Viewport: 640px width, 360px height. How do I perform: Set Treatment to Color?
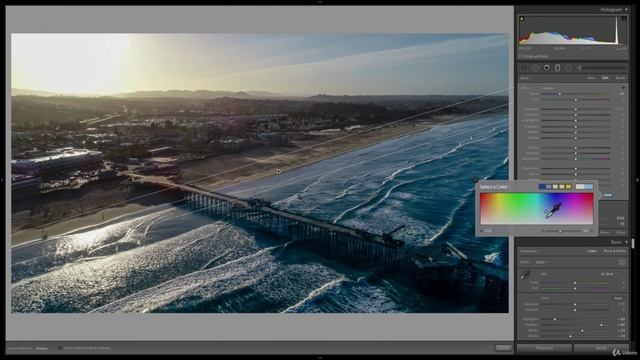[592, 251]
